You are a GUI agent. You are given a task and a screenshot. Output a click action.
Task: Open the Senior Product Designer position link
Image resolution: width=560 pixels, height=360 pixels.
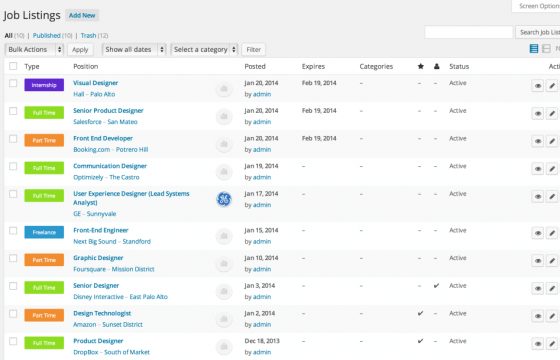point(108,111)
